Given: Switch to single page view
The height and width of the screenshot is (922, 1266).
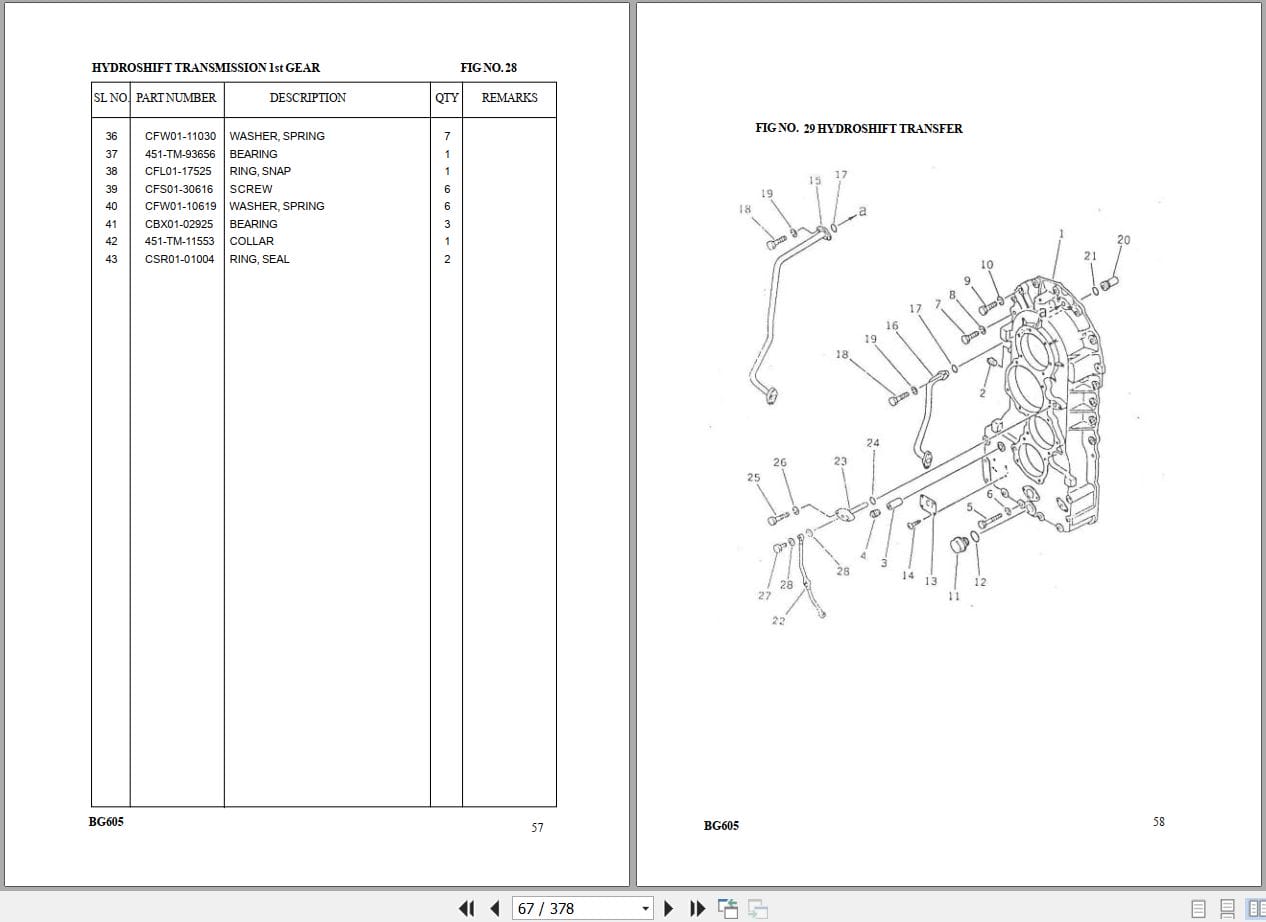Looking at the screenshot, I should click(1199, 908).
